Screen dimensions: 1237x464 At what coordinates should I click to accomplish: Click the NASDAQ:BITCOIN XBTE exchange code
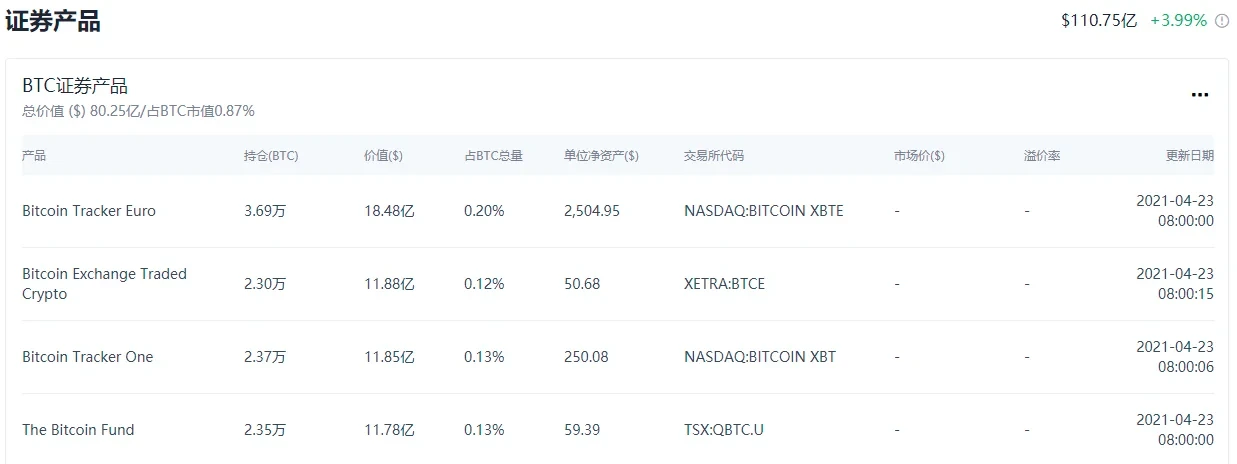click(x=764, y=211)
